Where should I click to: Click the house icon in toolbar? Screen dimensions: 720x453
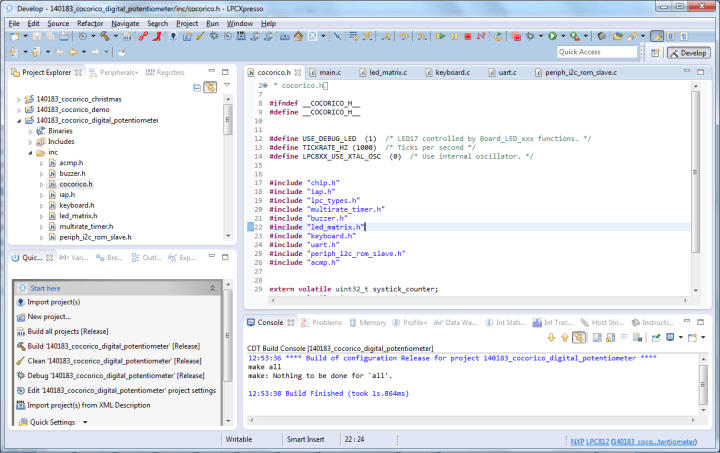click(x=298, y=36)
